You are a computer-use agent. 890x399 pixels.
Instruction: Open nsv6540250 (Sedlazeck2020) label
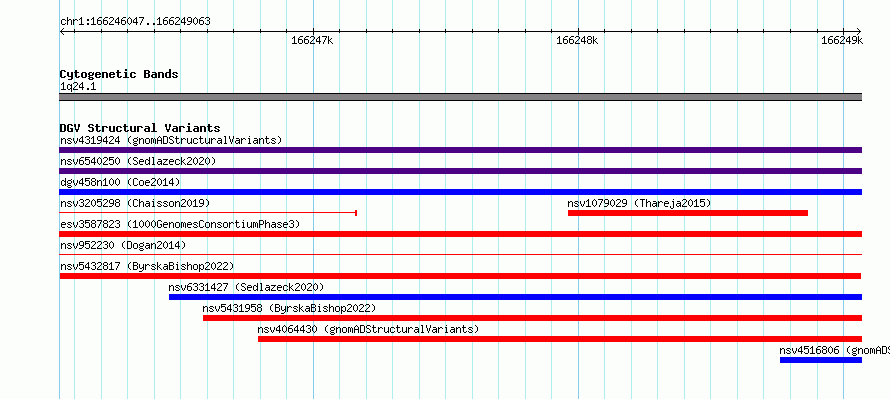[x=138, y=161]
